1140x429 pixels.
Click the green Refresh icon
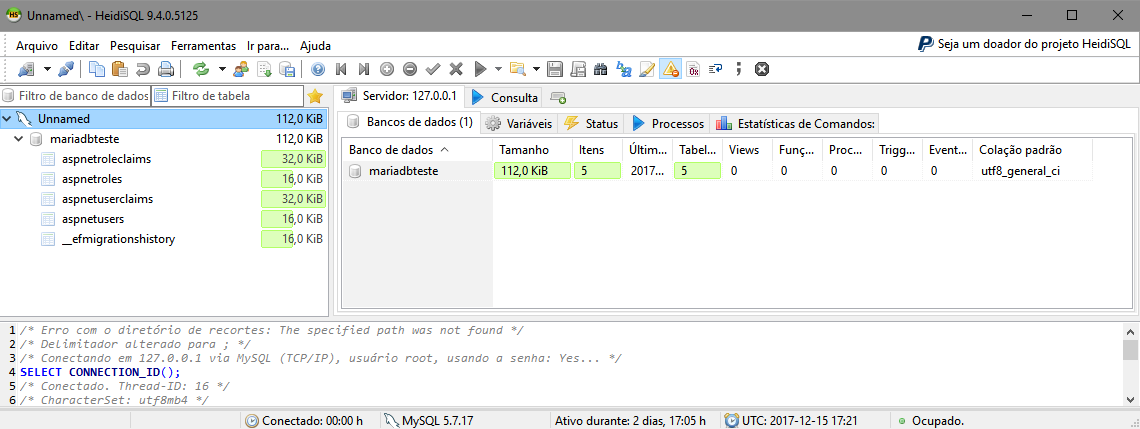point(200,70)
